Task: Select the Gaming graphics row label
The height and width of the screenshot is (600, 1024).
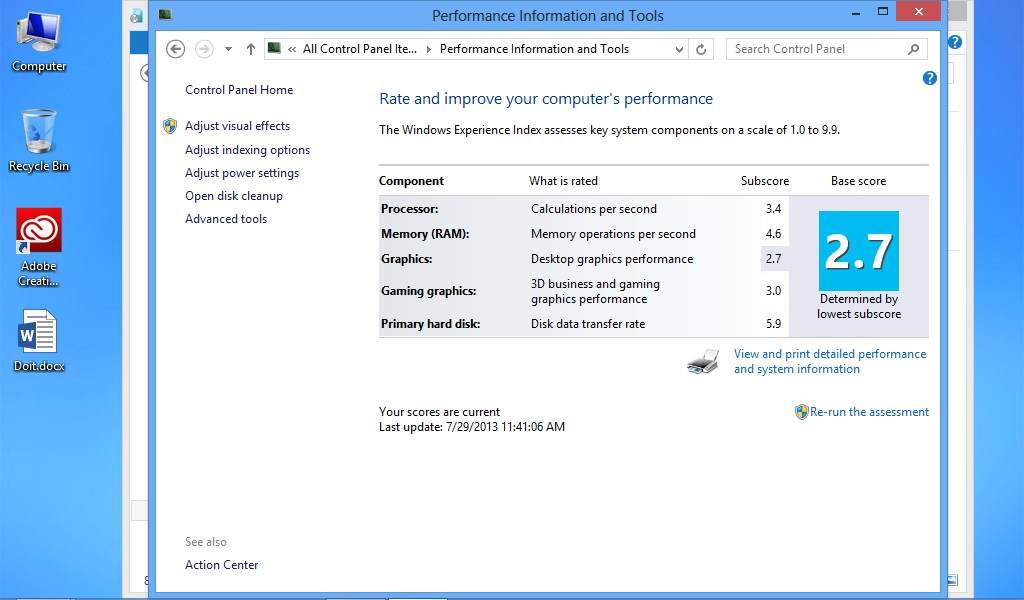Action: tap(428, 291)
